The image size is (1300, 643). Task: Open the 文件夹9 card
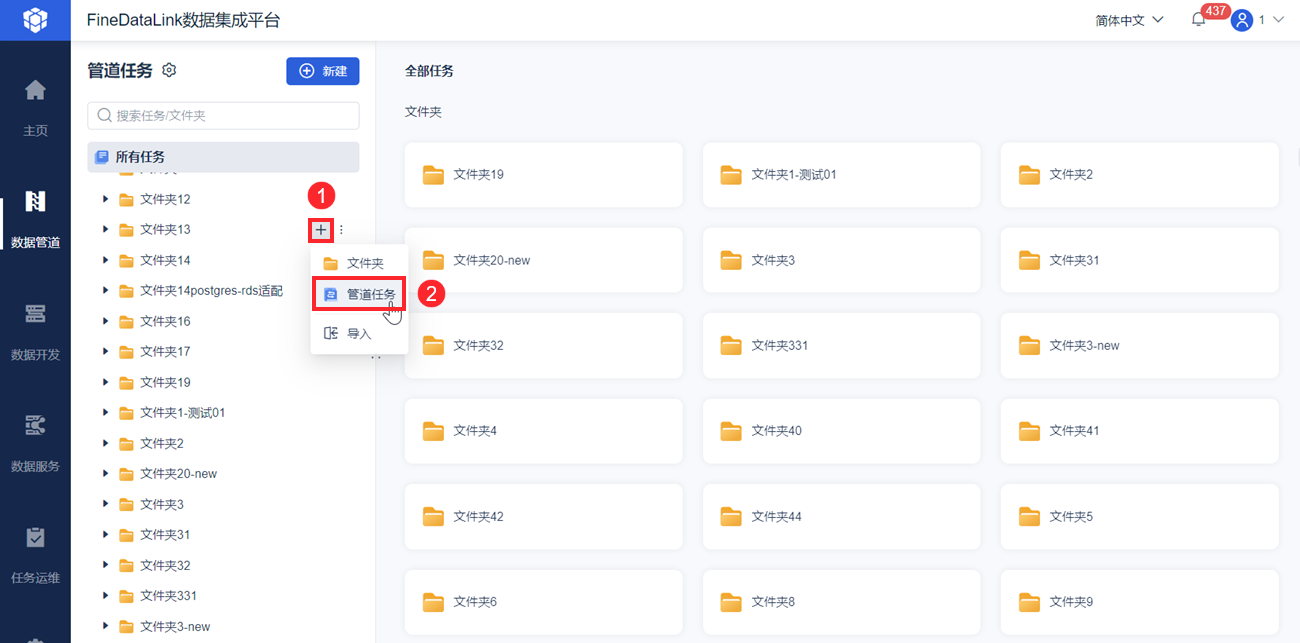(x=1140, y=602)
